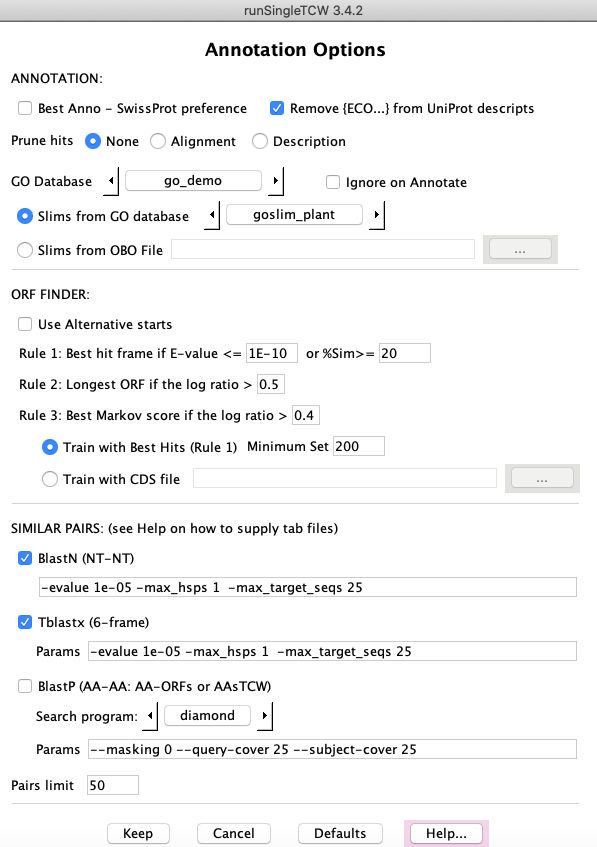Open the diamond search program dropdown

207,716
